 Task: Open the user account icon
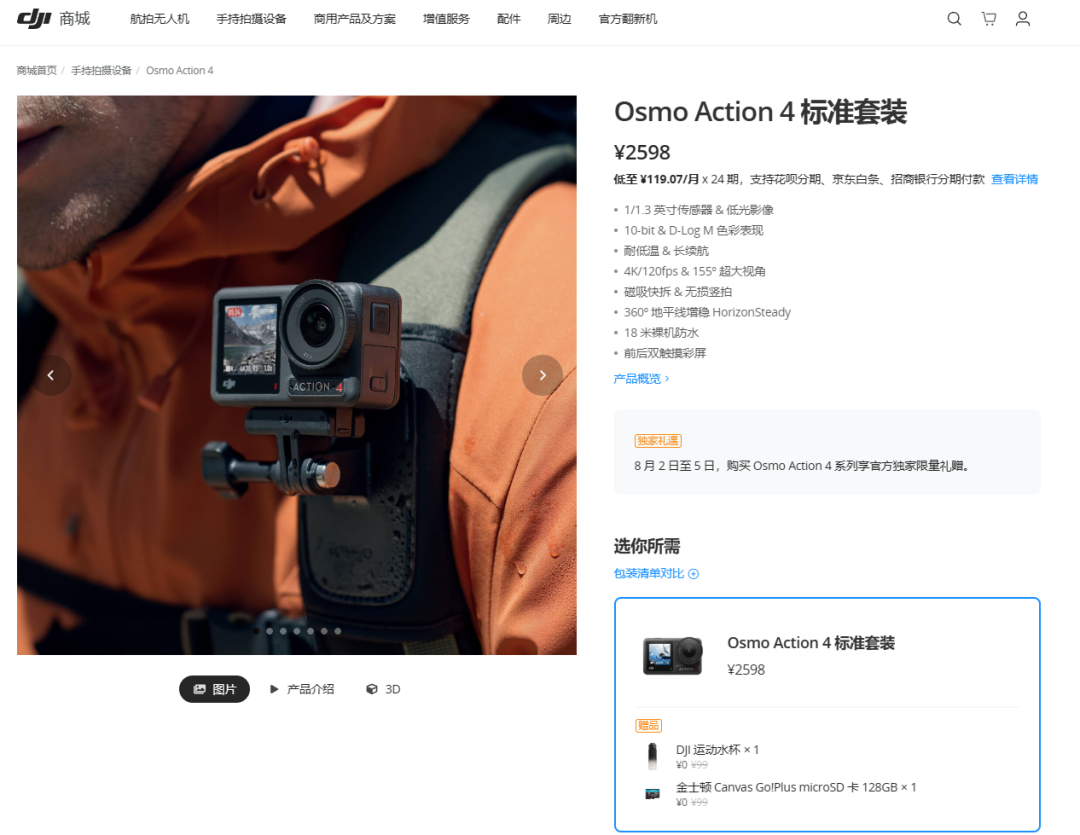coord(1023,19)
